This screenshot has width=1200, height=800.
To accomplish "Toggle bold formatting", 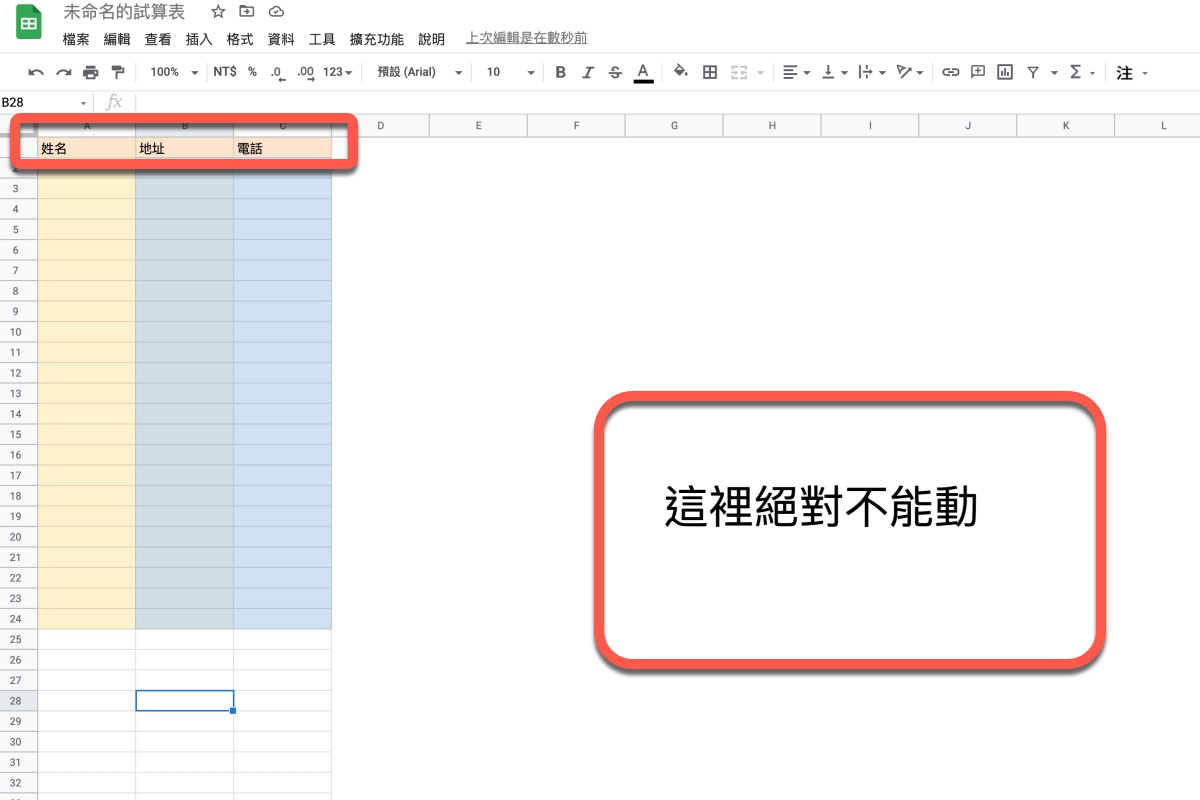I will [560, 72].
